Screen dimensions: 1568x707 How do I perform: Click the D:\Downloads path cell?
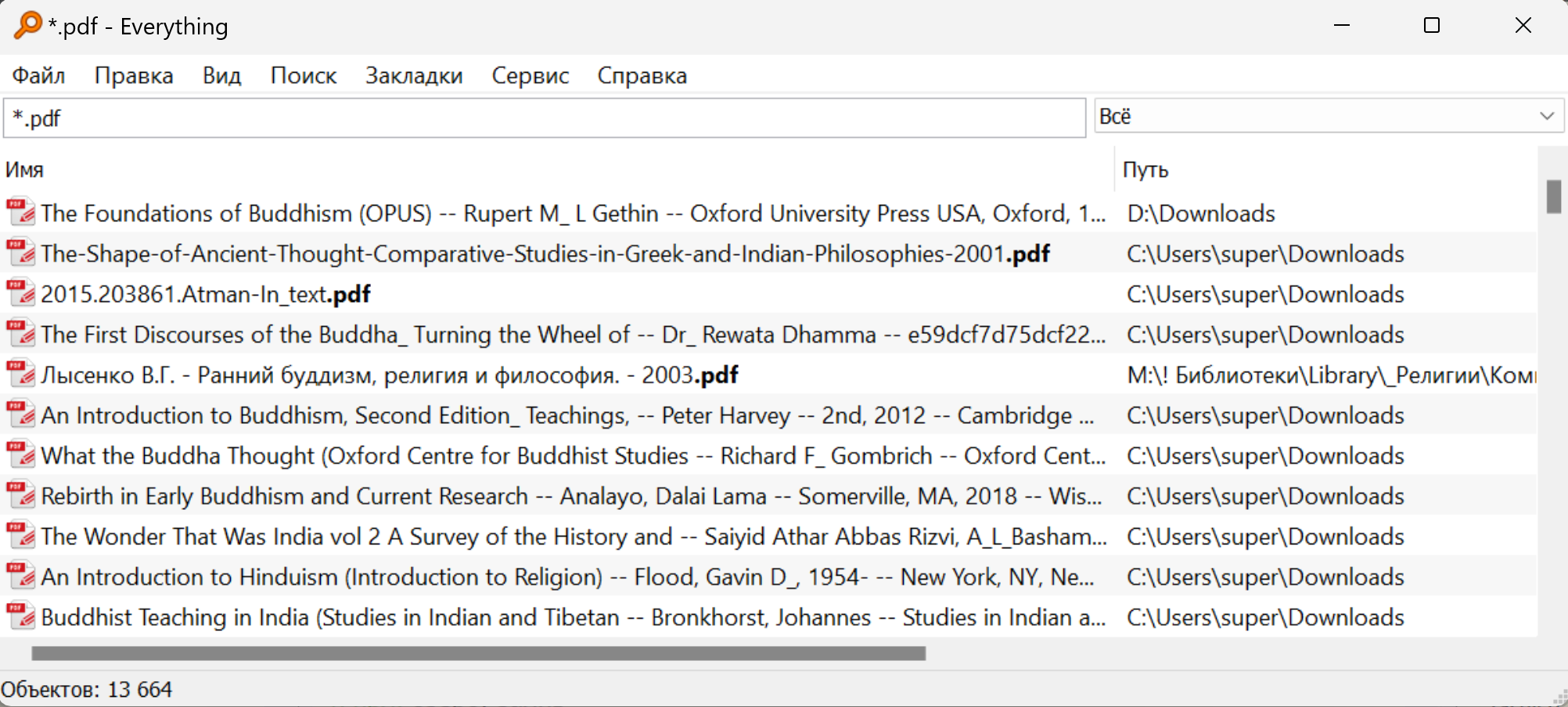coord(1201,214)
